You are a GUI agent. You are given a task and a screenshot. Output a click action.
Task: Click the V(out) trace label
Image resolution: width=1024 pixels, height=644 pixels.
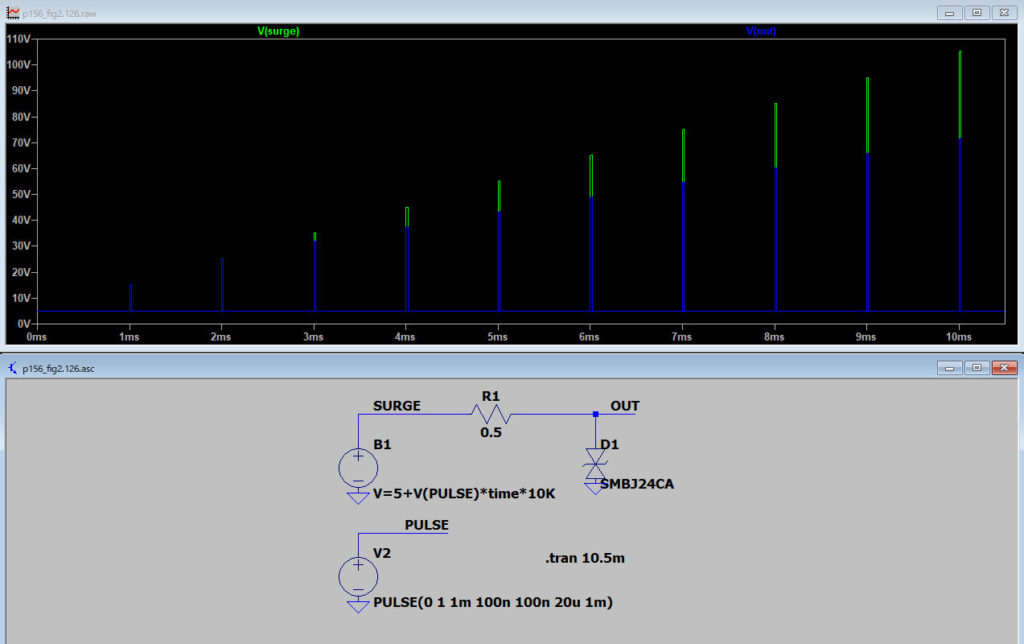761,31
